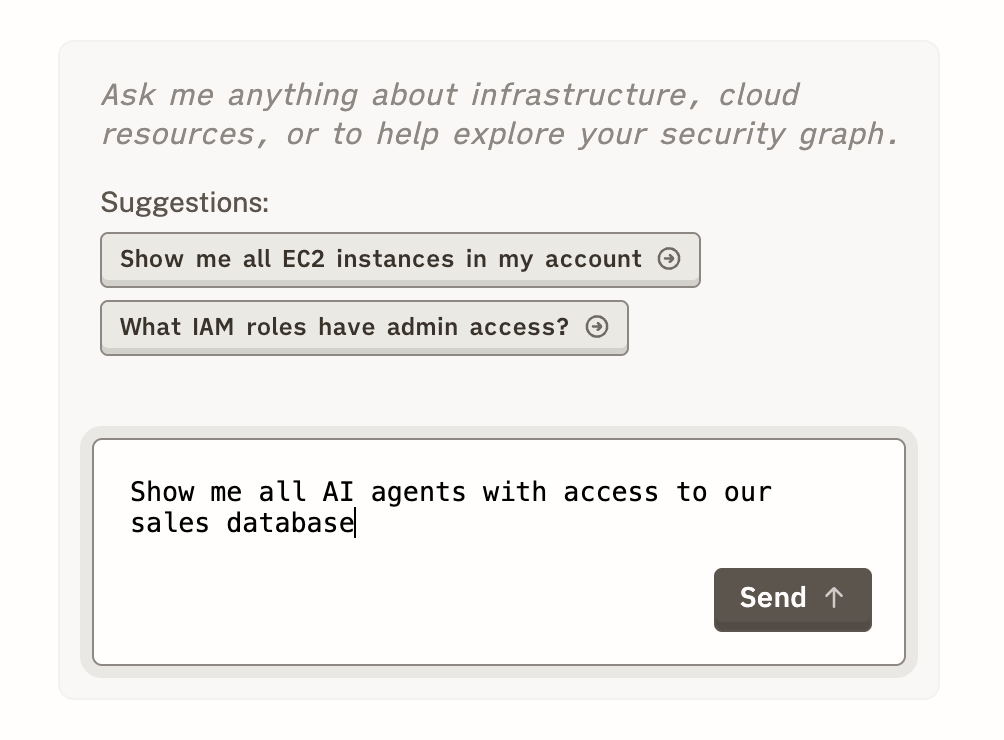1004x740 pixels.
Task: Place cursor after the word "database"
Action: point(355,523)
